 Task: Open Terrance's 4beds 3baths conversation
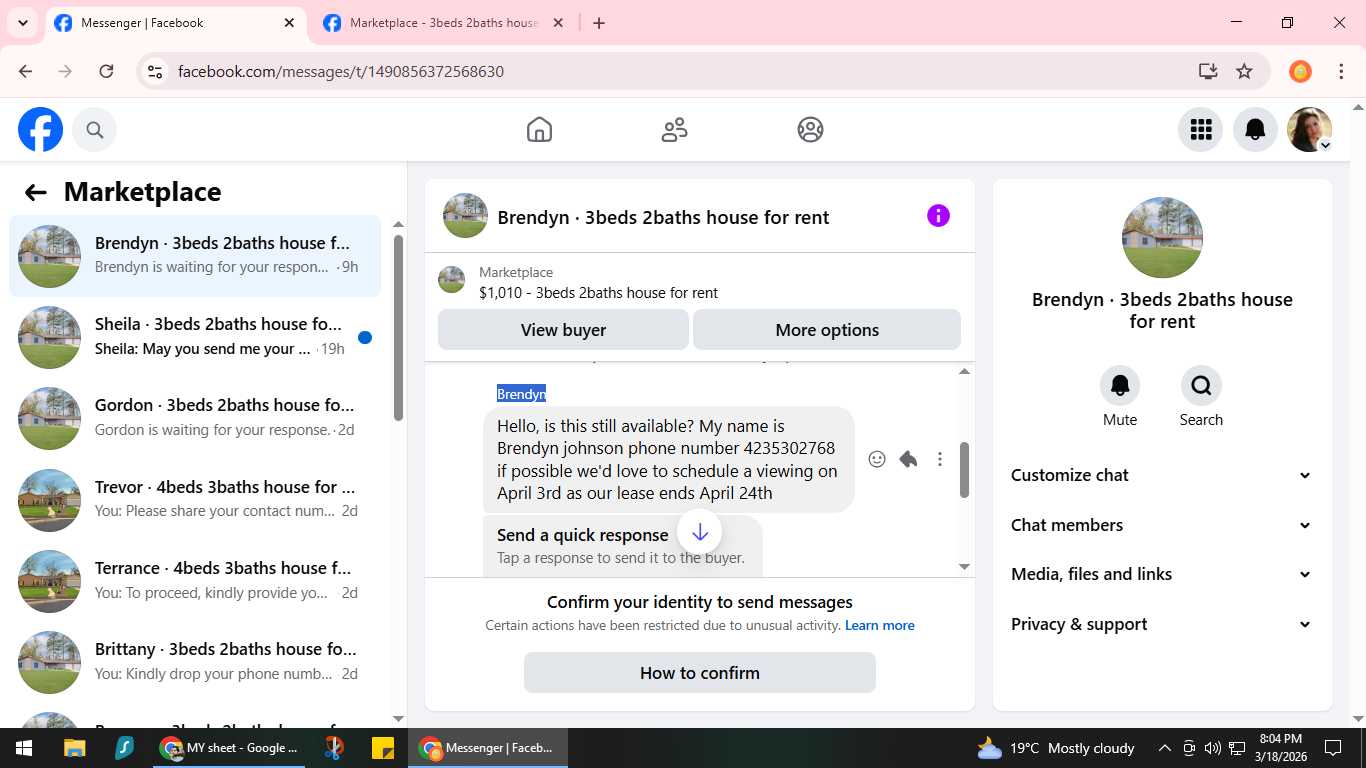tap(195, 580)
